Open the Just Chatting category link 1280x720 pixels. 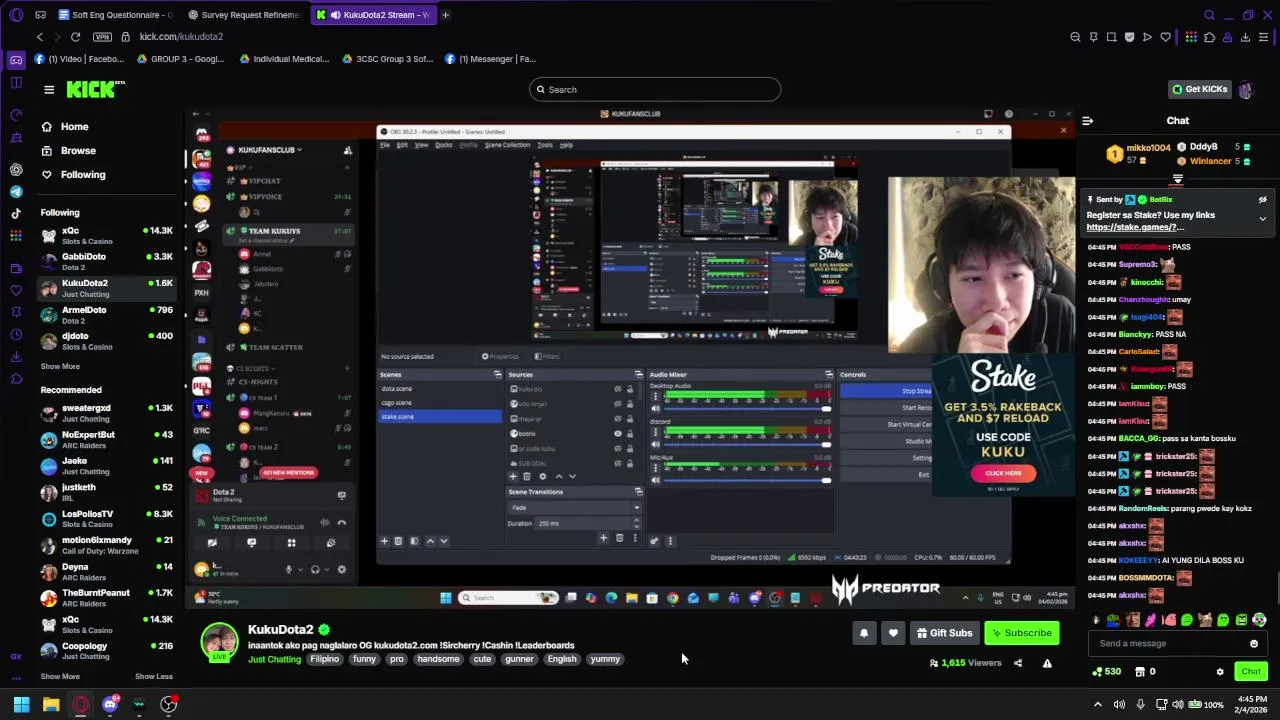pos(274,659)
